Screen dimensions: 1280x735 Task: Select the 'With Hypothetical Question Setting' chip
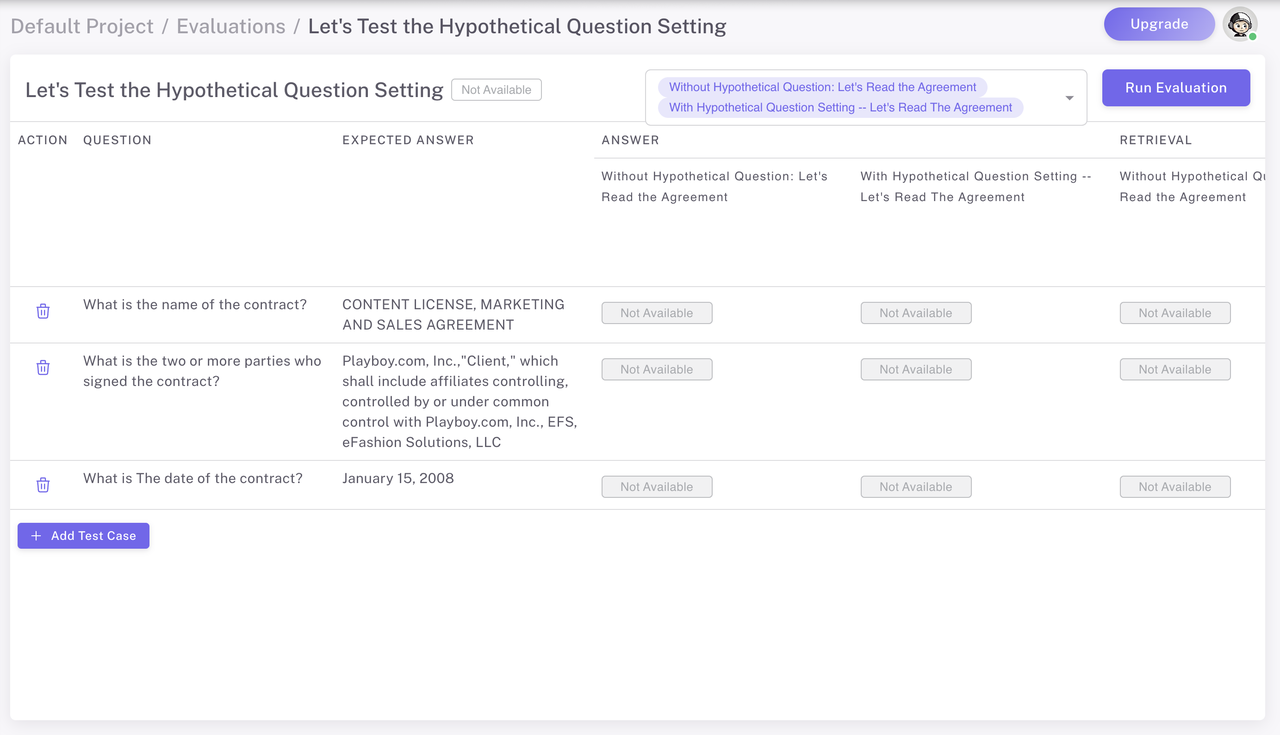click(840, 107)
